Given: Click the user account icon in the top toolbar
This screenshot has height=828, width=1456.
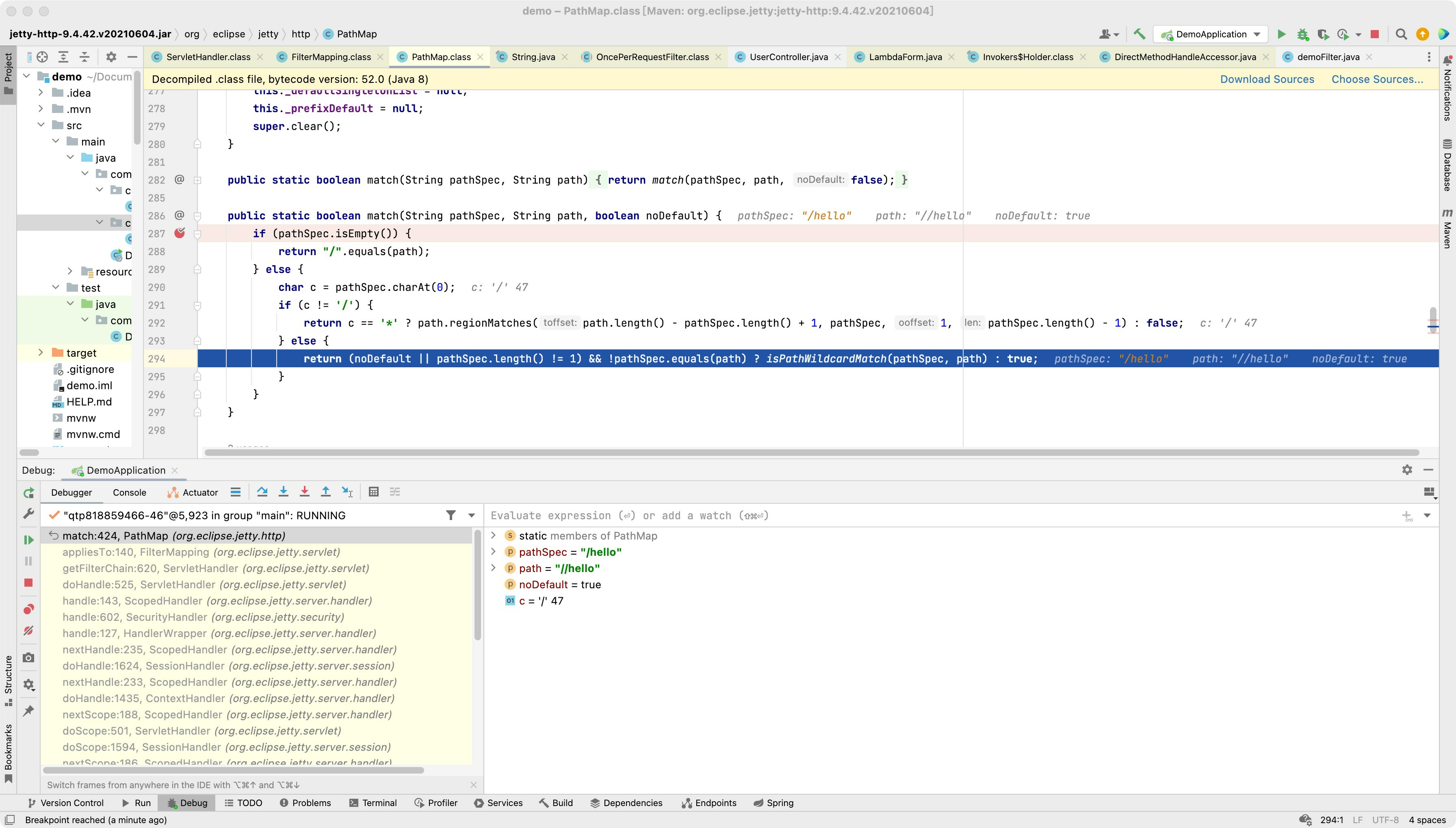Looking at the screenshot, I should tap(1109, 34).
